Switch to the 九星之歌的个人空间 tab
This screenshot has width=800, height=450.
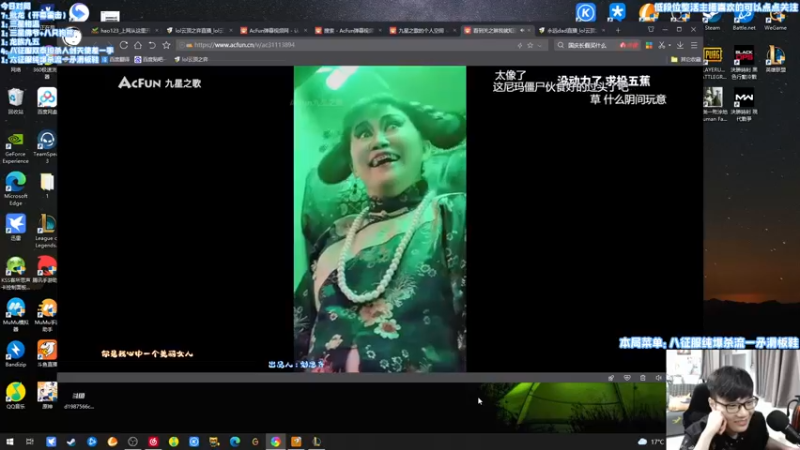click(422, 31)
